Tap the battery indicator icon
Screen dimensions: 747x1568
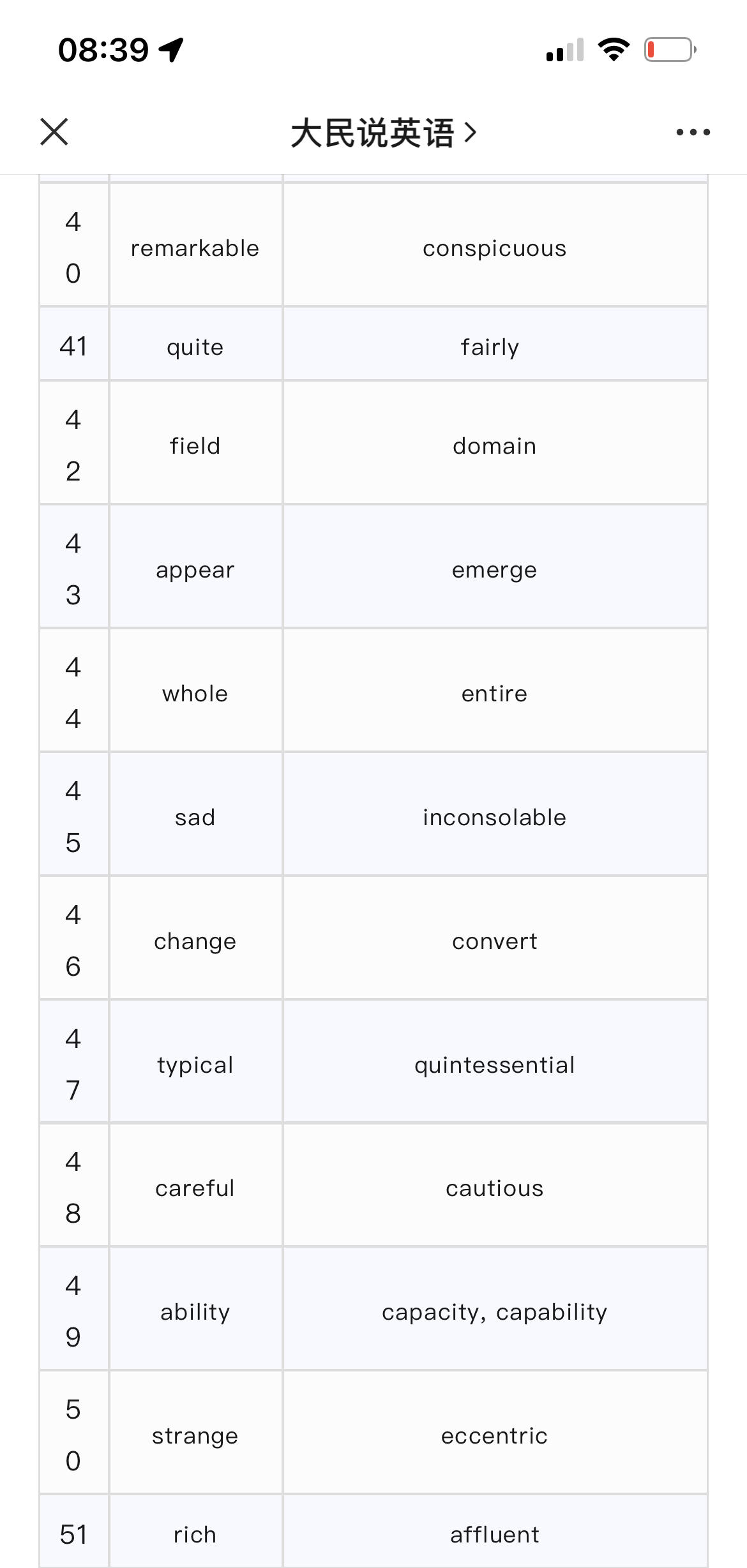670,50
